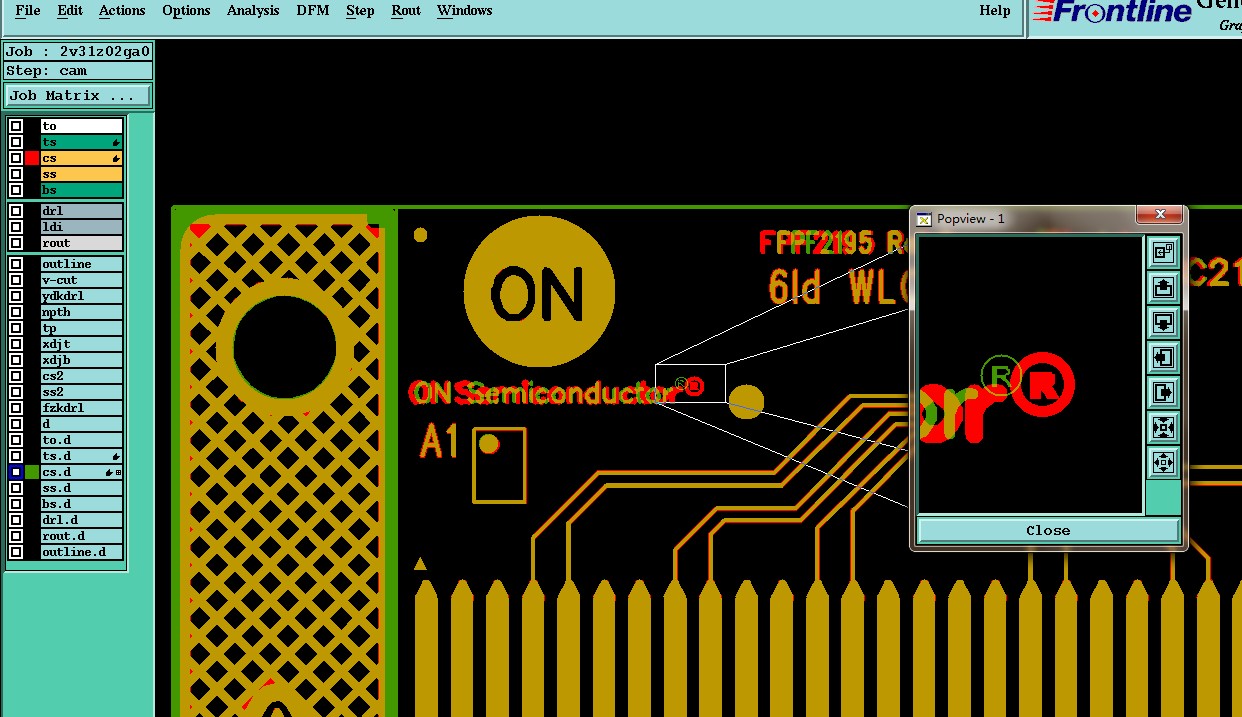Select the tp layer row
The image size is (1242, 717).
pos(81,329)
